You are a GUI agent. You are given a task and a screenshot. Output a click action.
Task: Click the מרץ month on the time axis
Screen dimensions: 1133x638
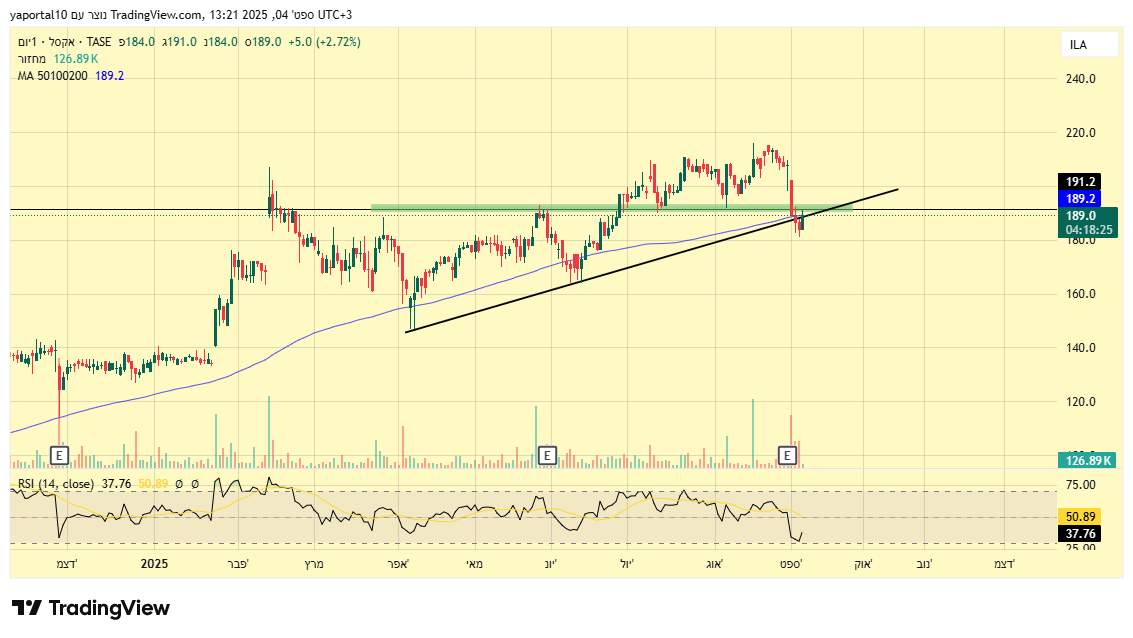pos(314,564)
